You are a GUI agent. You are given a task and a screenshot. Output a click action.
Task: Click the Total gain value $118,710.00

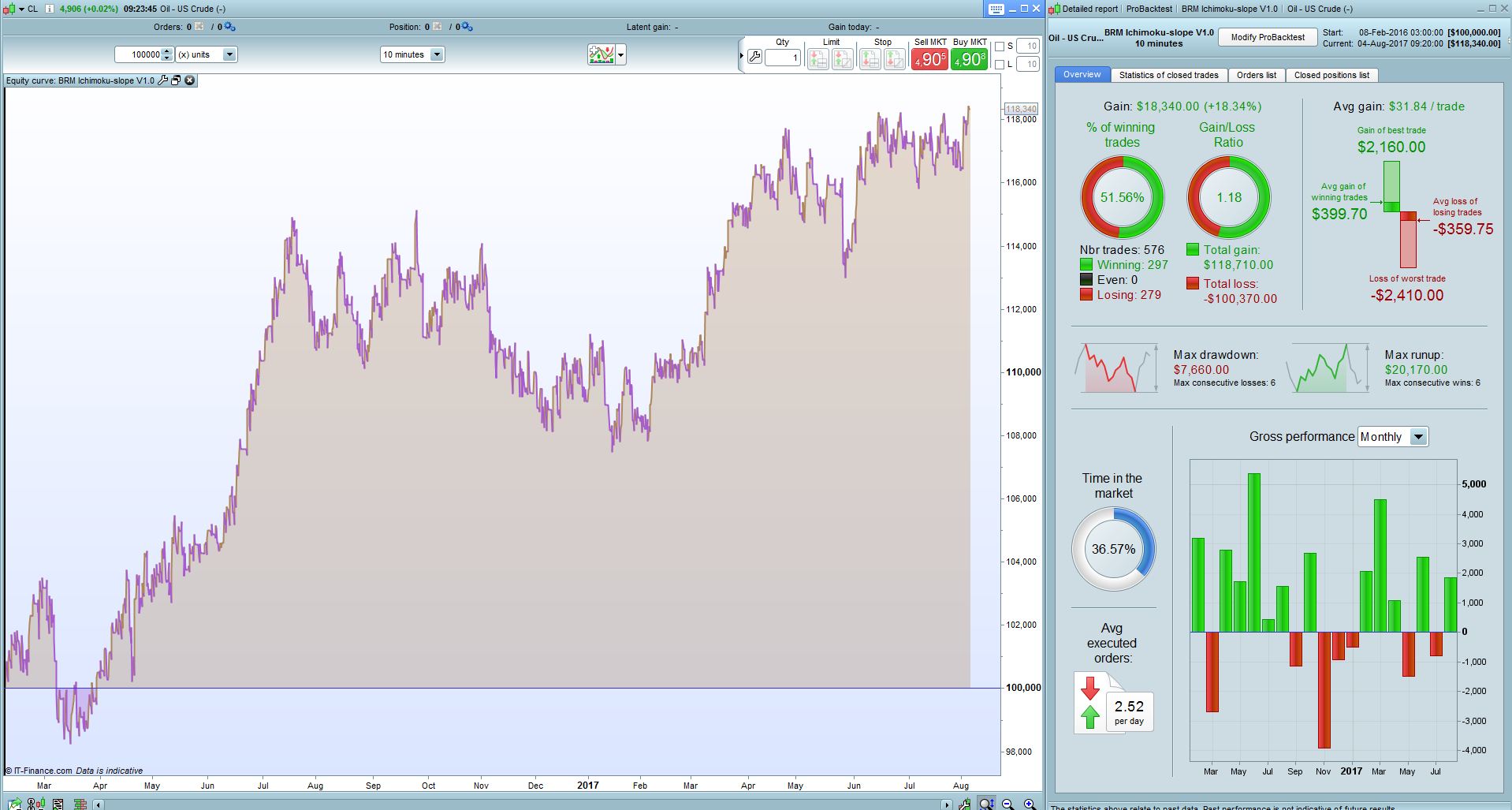pos(1238,265)
